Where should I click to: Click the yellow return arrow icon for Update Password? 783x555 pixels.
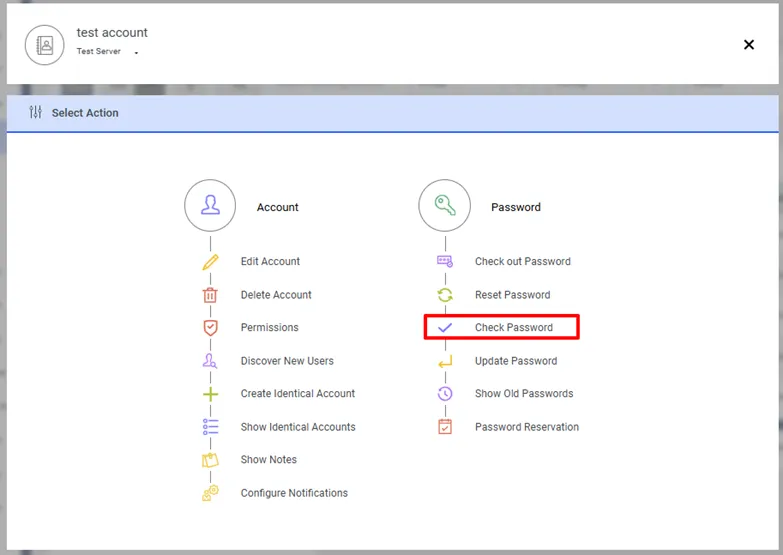(445, 361)
